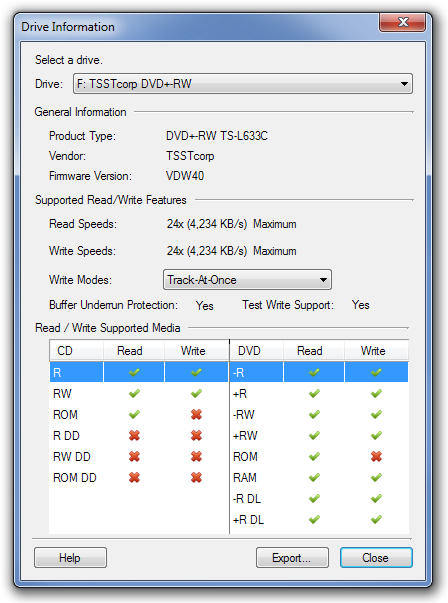Click the DVD +R write checkmark icon
This screenshot has width=448, height=603.
coord(376,393)
